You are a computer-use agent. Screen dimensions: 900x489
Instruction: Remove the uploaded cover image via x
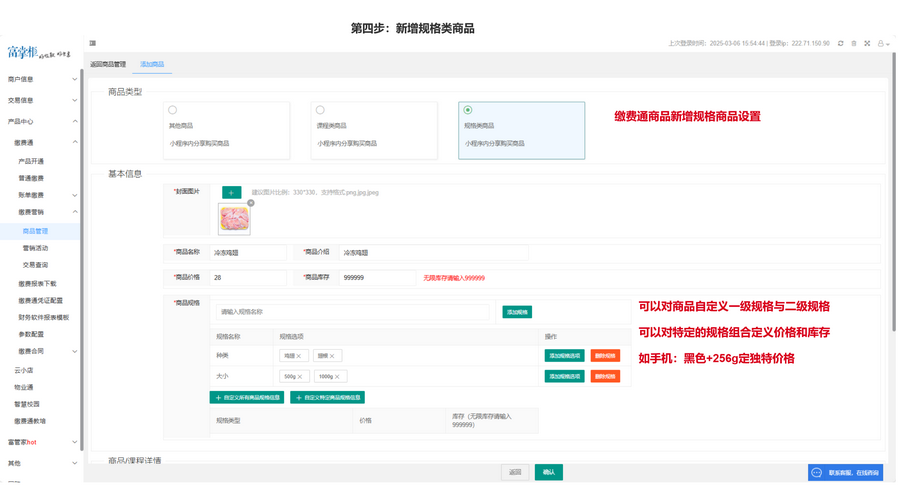pyautogui.click(x=251, y=203)
